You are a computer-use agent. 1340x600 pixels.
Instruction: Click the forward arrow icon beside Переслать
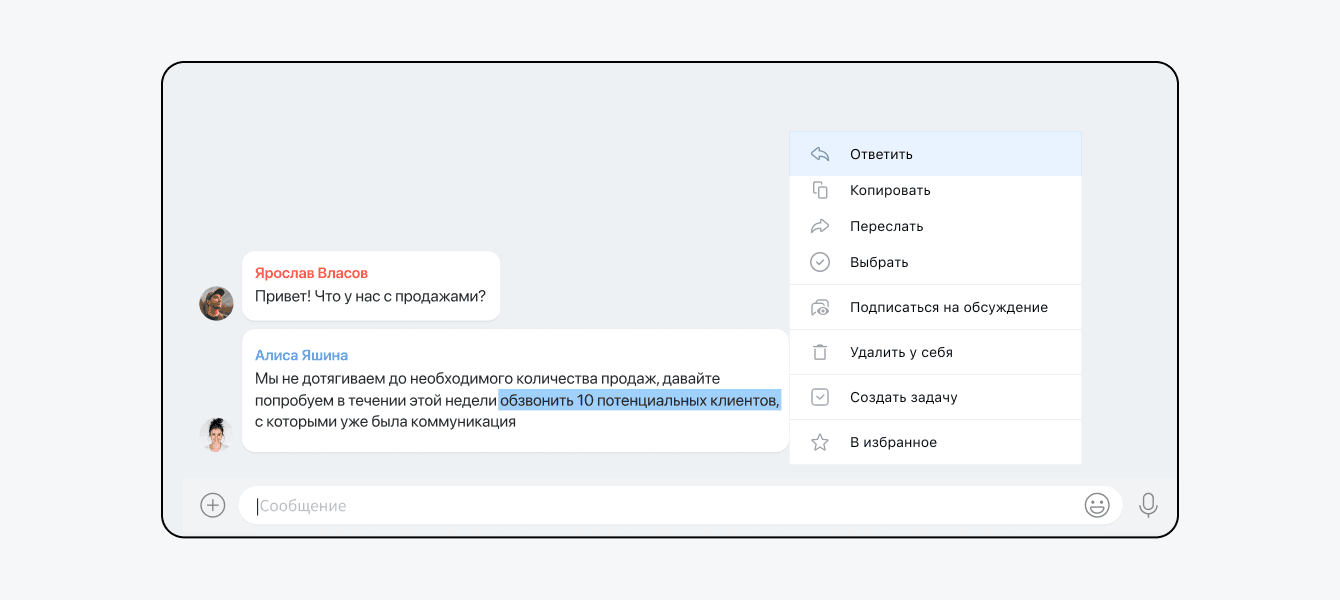click(x=820, y=226)
